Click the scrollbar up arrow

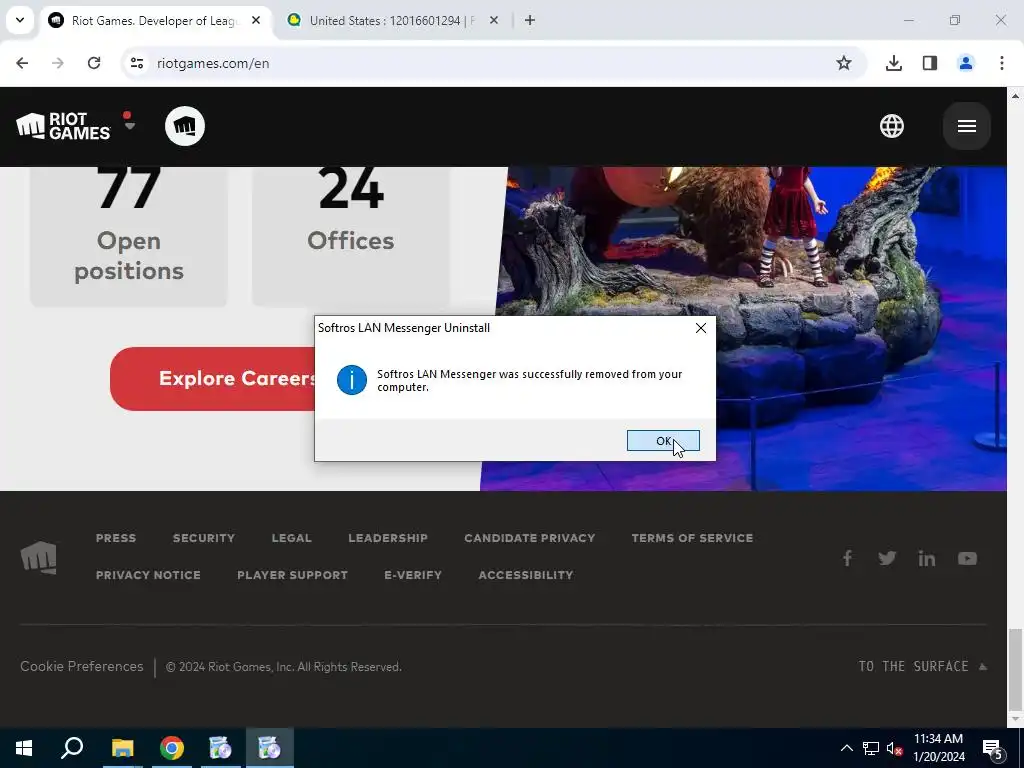1015,95
